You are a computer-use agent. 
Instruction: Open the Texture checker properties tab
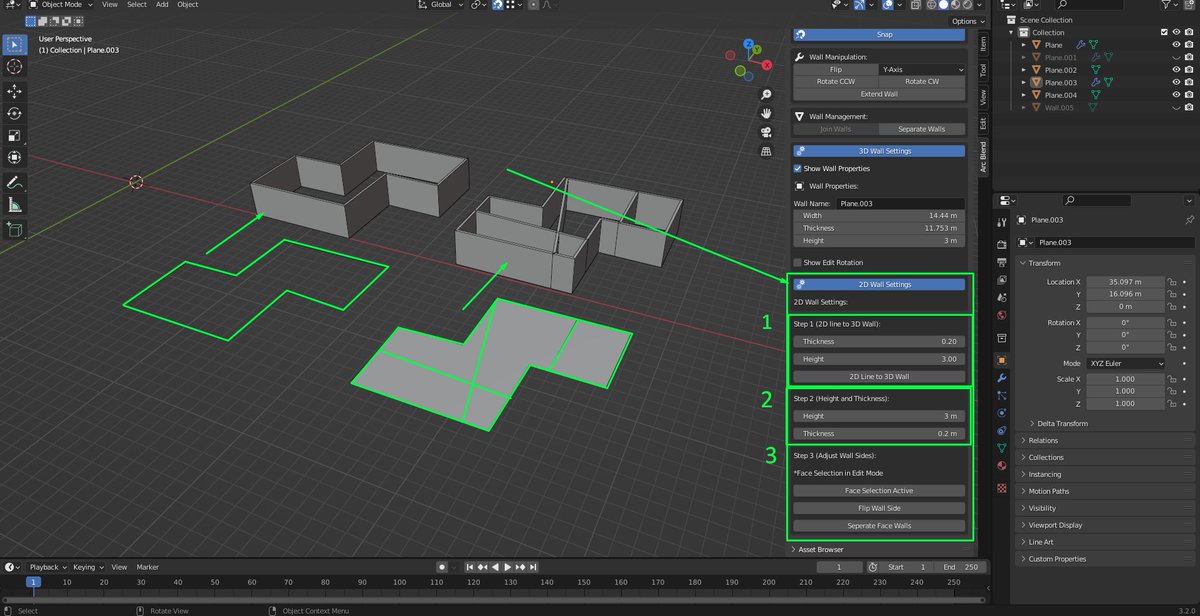click(x=1002, y=488)
